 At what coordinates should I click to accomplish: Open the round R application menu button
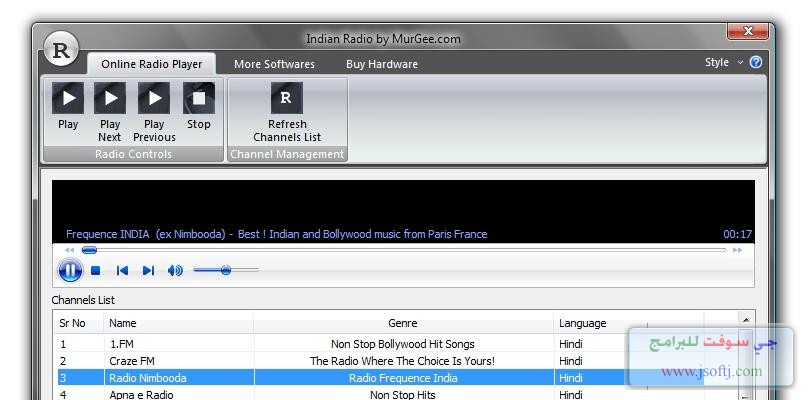click(61, 49)
